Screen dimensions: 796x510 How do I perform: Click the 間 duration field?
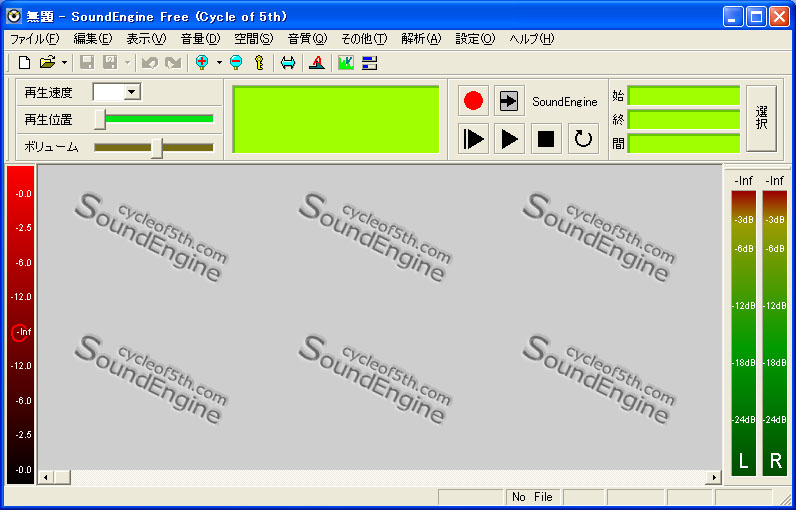click(x=683, y=143)
